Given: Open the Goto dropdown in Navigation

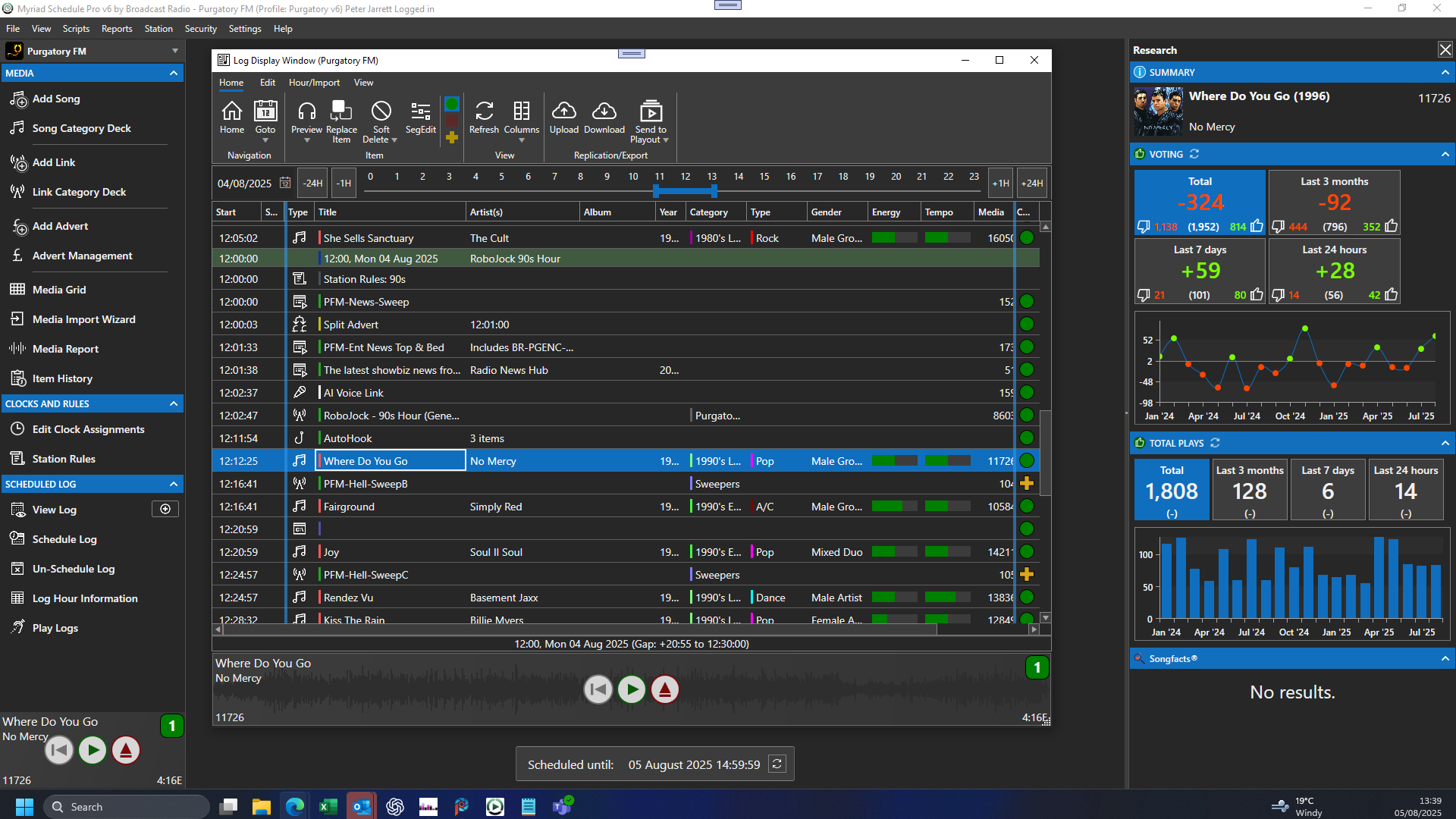Looking at the screenshot, I should pos(265,140).
